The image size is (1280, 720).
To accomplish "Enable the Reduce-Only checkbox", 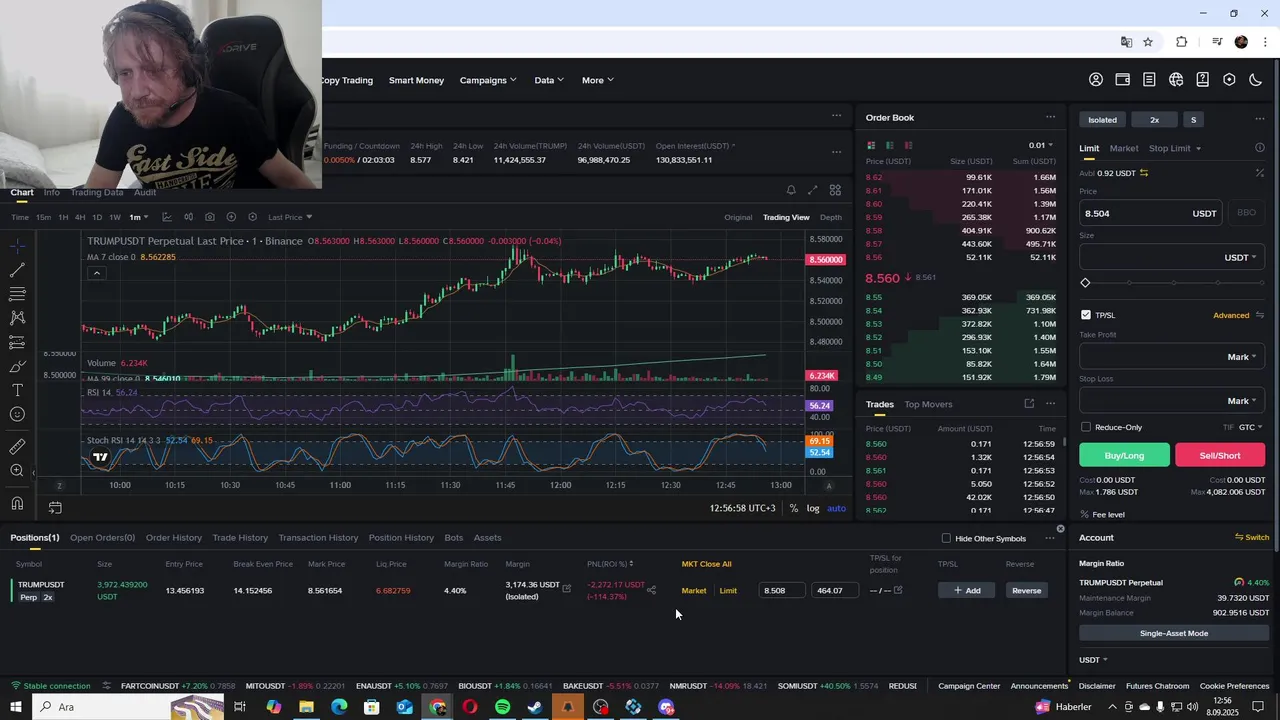I will (1086, 427).
